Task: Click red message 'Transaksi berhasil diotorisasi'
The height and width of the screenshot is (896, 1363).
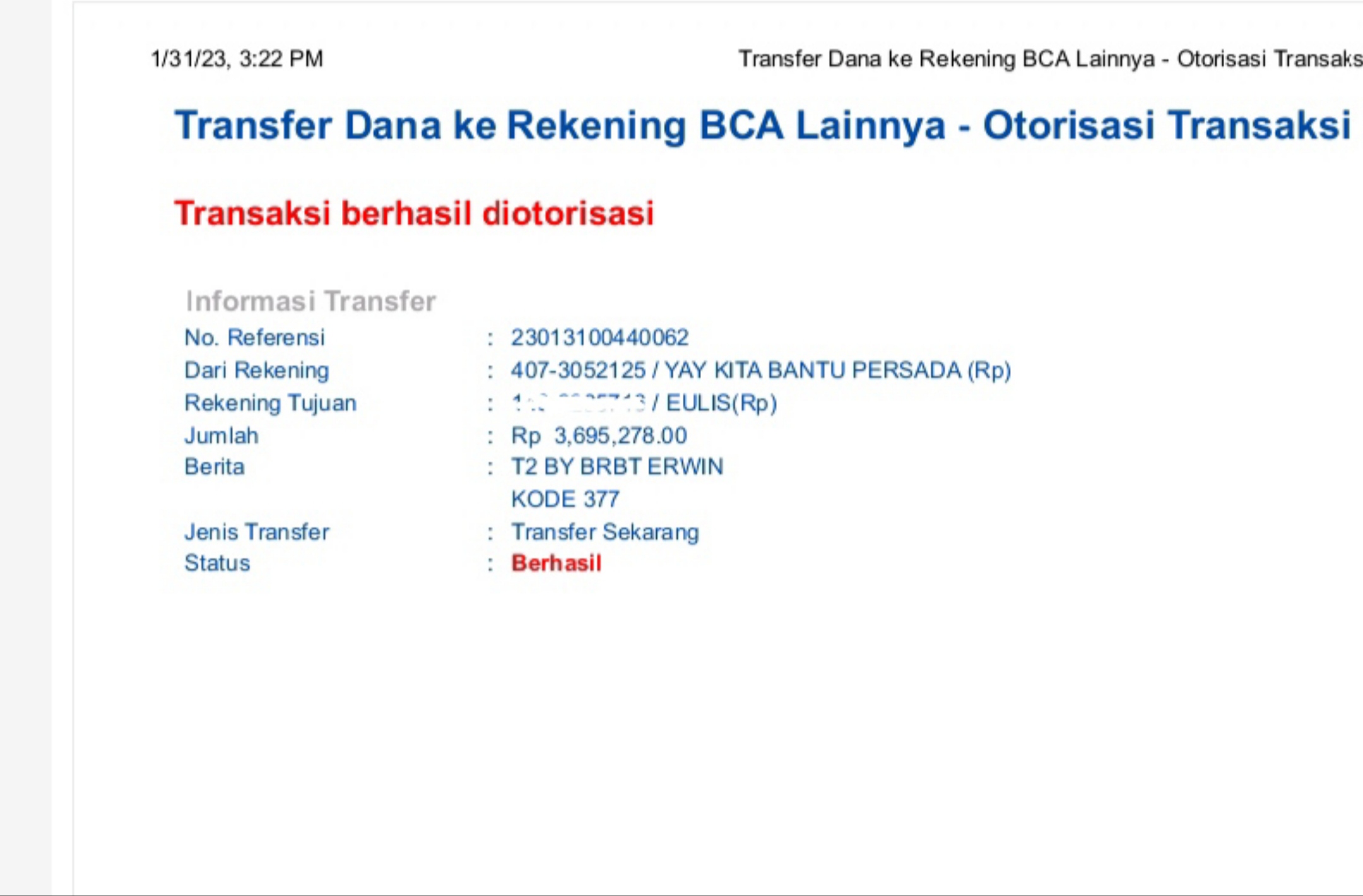Action: pos(414,213)
